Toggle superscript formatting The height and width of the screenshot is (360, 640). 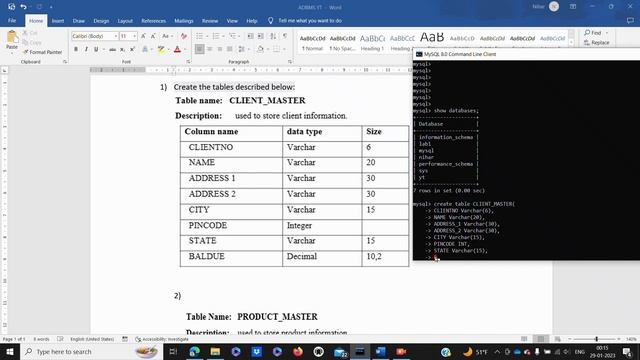click(132, 49)
